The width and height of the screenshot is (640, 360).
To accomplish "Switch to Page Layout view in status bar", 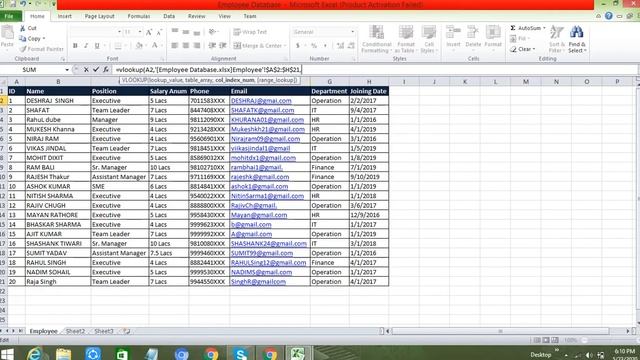I will [x=546, y=340].
